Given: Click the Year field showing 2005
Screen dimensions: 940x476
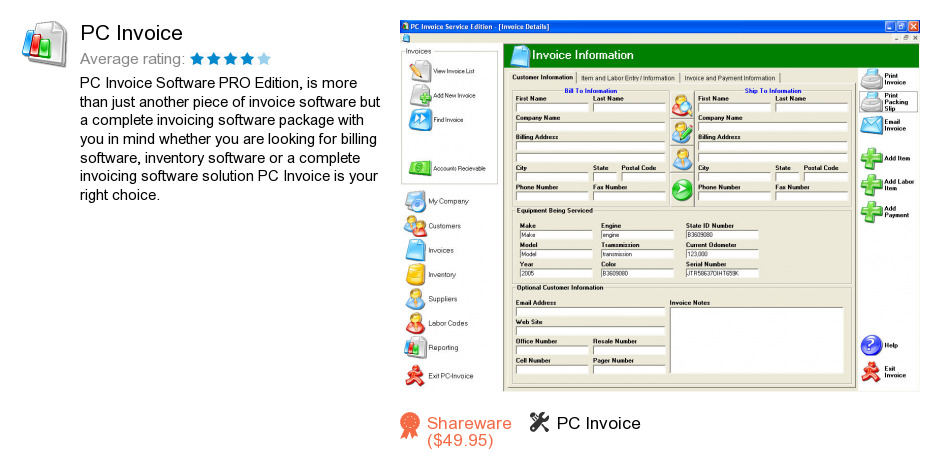Looking at the screenshot, I should (556, 273).
